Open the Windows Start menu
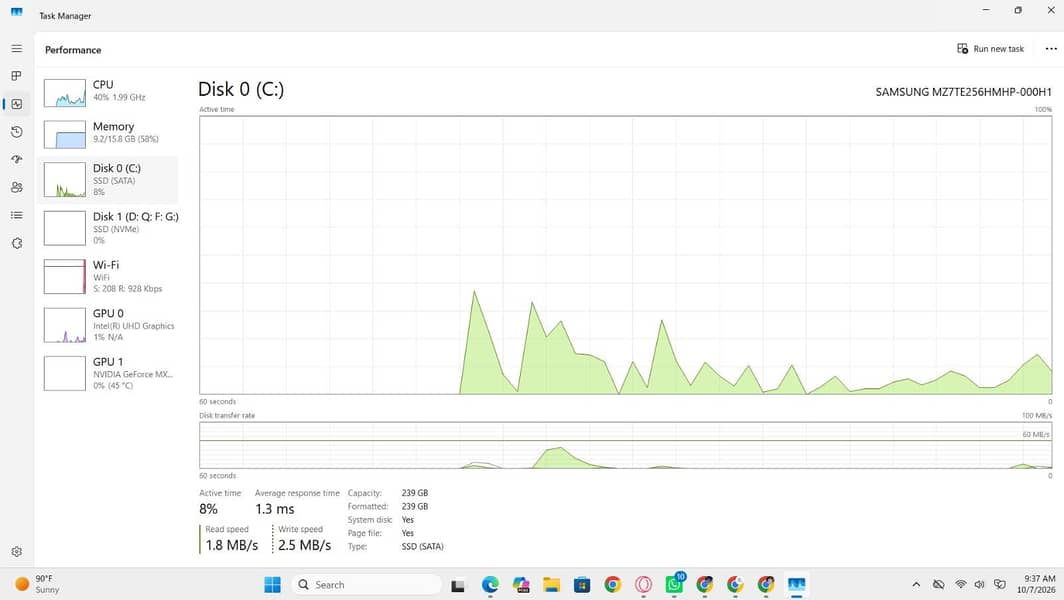Image resolution: width=1064 pixels, height=600 pixels. [x=272, y=584]
